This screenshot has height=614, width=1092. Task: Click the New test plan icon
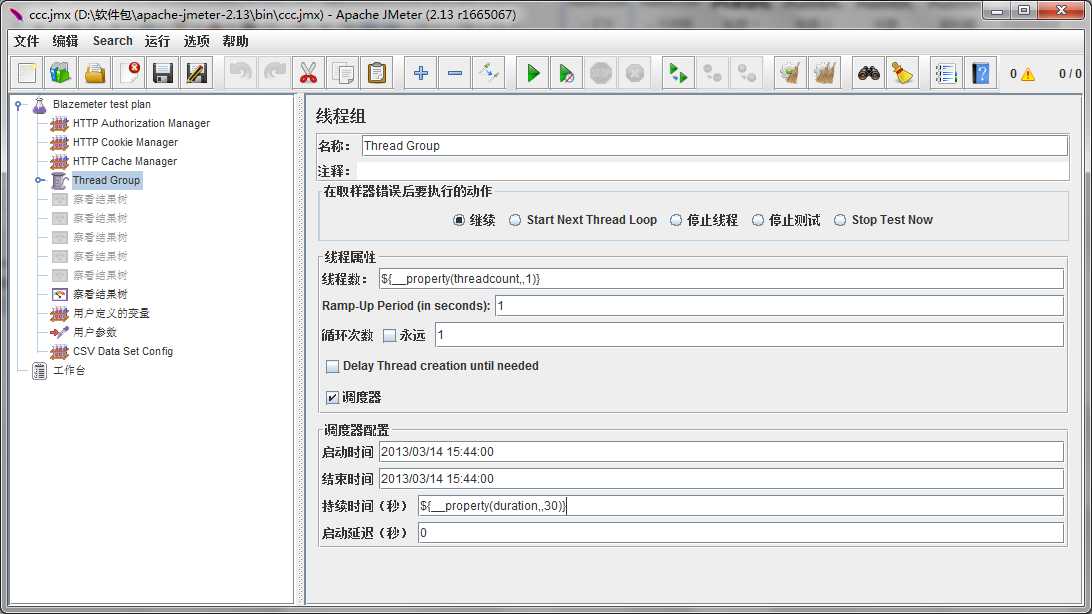click(x=27, y=73)
